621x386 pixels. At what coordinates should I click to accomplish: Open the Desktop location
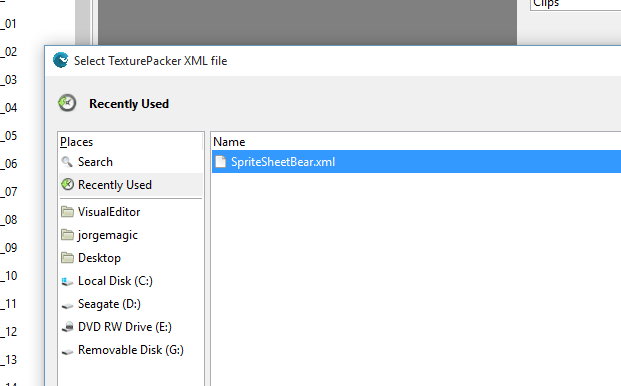(131, 258)
